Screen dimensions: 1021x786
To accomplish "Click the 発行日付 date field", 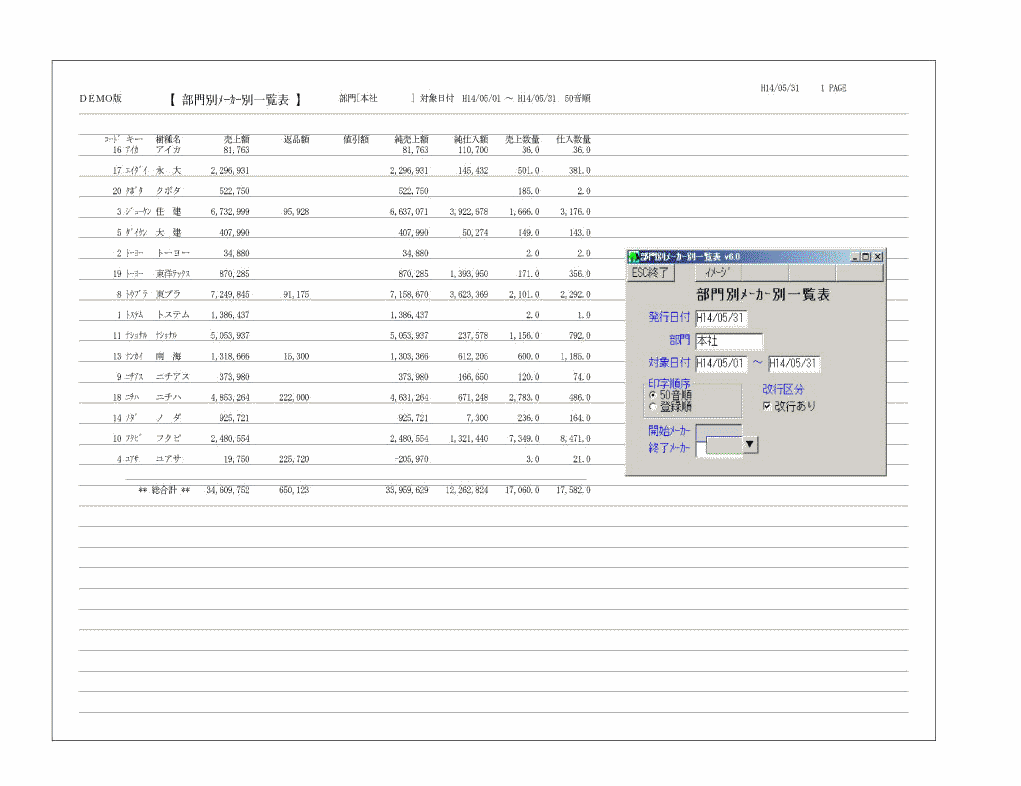I will 721,318.
